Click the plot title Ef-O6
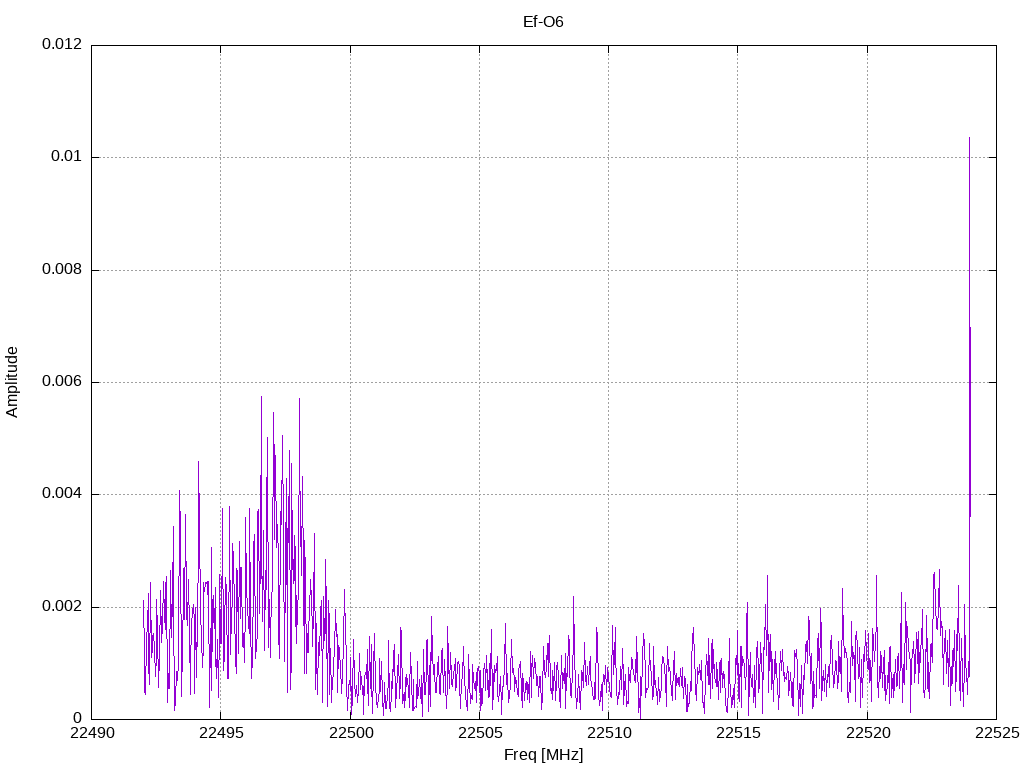This screenshot has height=768, width=1024. point(543,22)
